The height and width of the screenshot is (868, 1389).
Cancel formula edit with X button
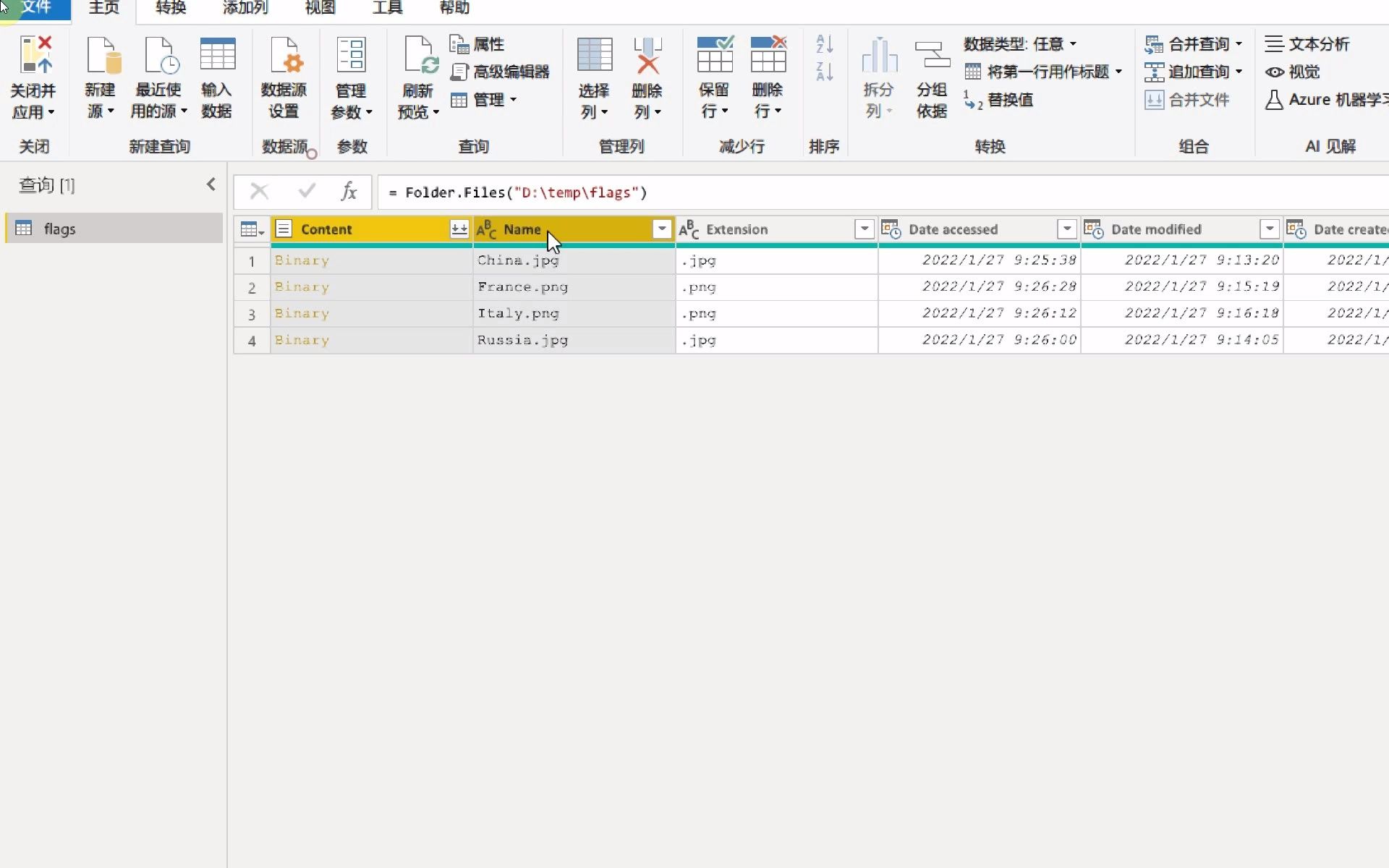click(259, 192)
